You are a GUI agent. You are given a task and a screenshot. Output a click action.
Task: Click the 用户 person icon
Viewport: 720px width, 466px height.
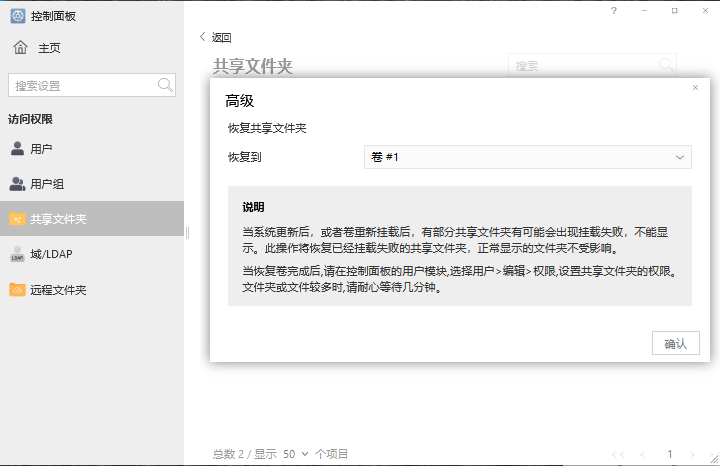coord(17,148)
